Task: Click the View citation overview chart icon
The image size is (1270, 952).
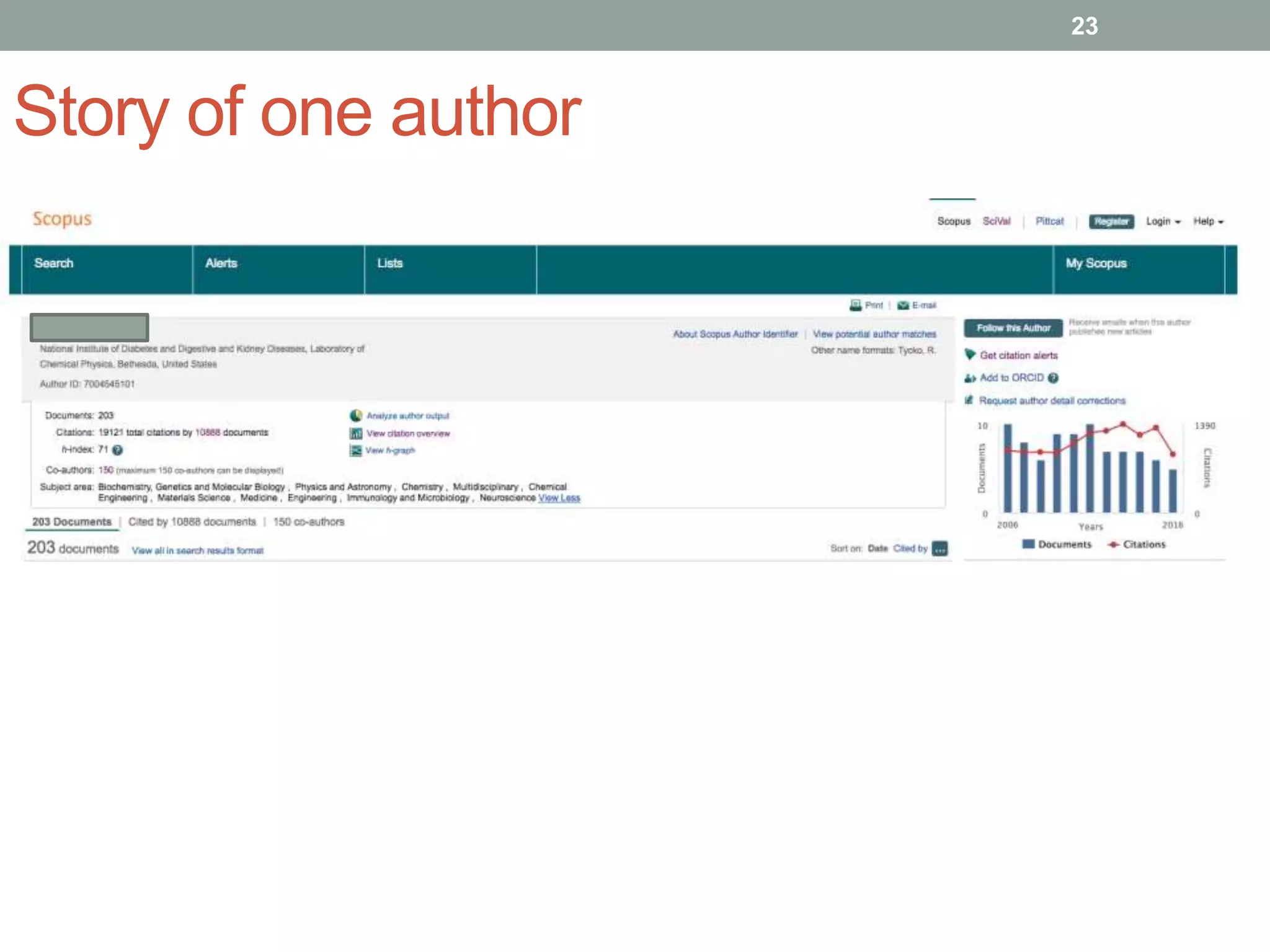Action: (356, 433)
